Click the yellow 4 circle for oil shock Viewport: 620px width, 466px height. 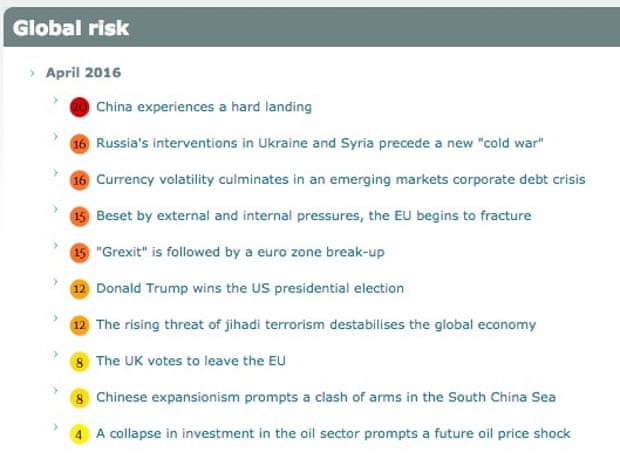pos(80,434)
